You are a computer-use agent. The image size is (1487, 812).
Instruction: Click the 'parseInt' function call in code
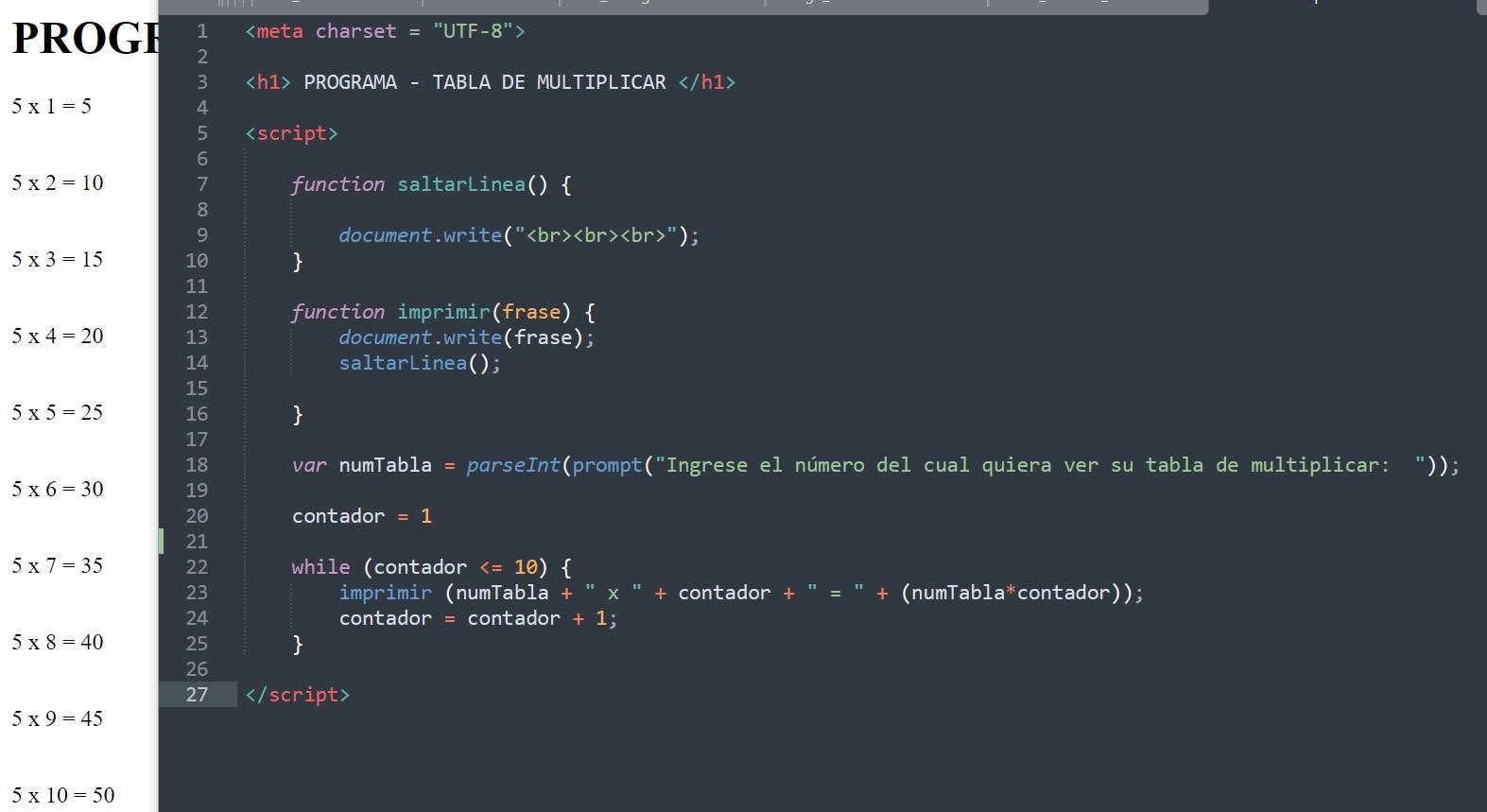click(513, 465)
